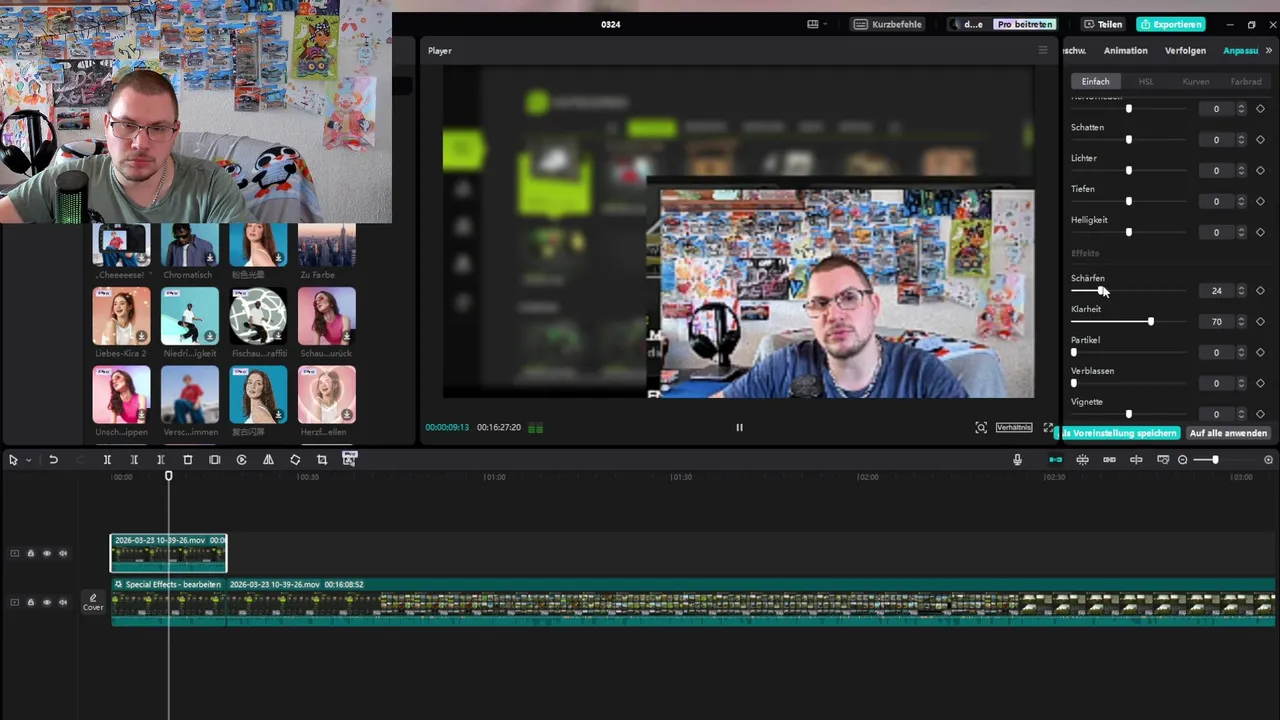This screenshot has height=720, width=1280.
Task: Click Auf alle anwenden button
Action: point(1229,433)
